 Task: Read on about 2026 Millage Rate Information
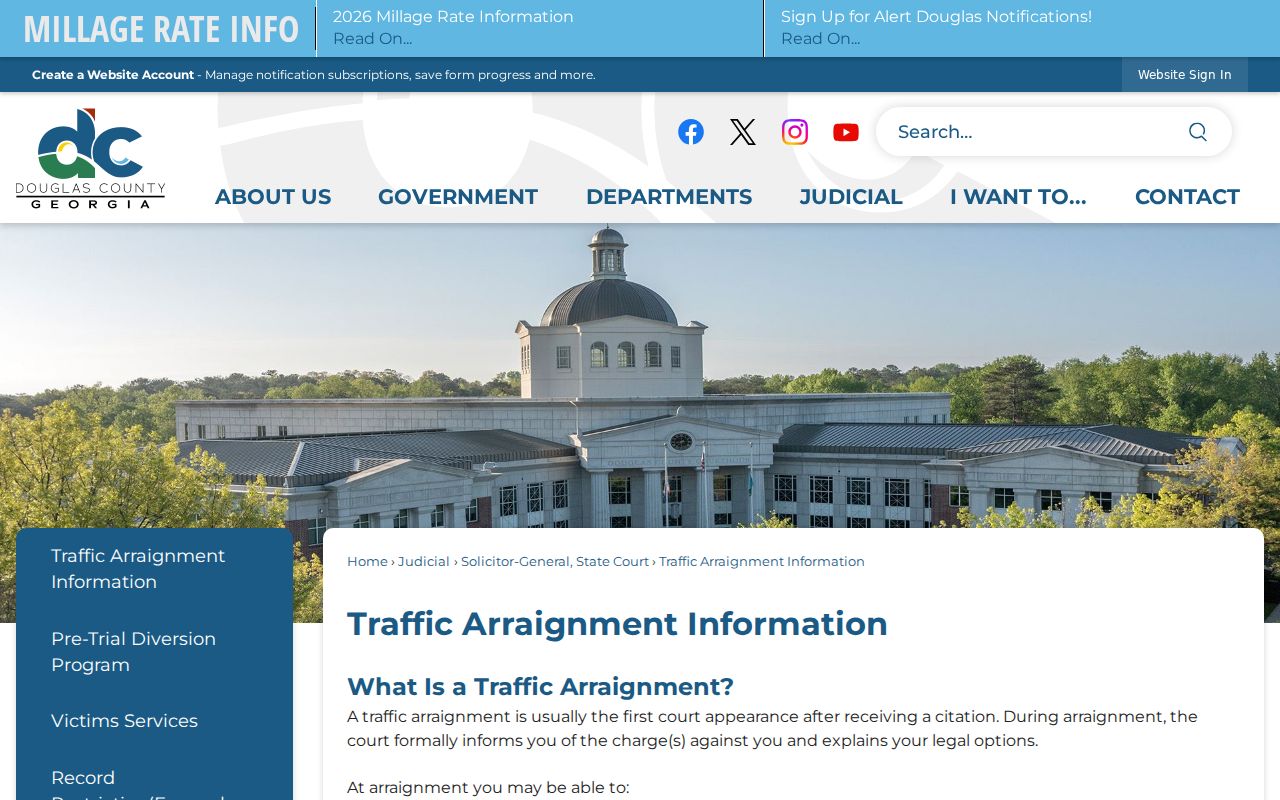pos(372,39)
